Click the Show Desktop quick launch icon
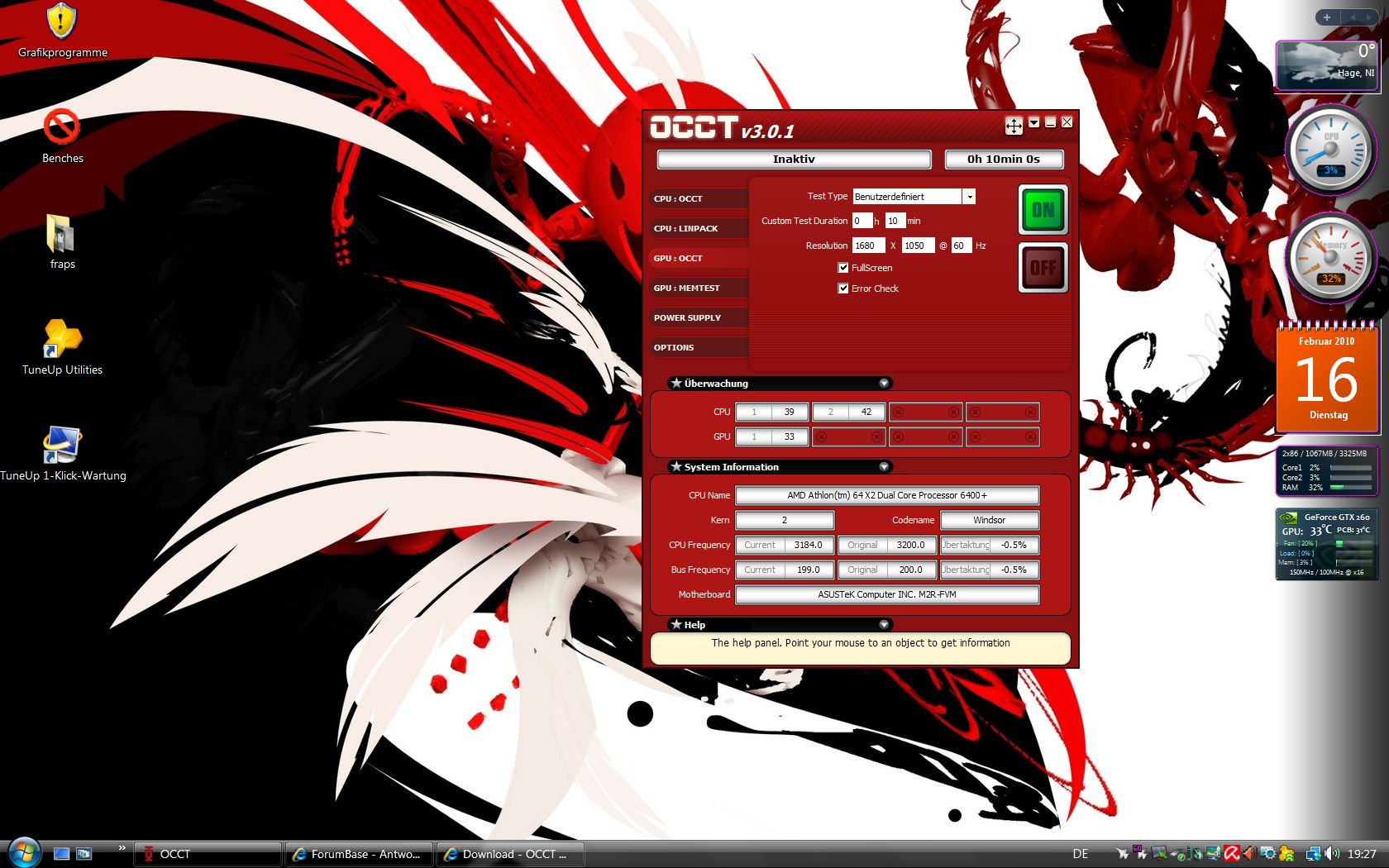 click(x=61, y=854)
